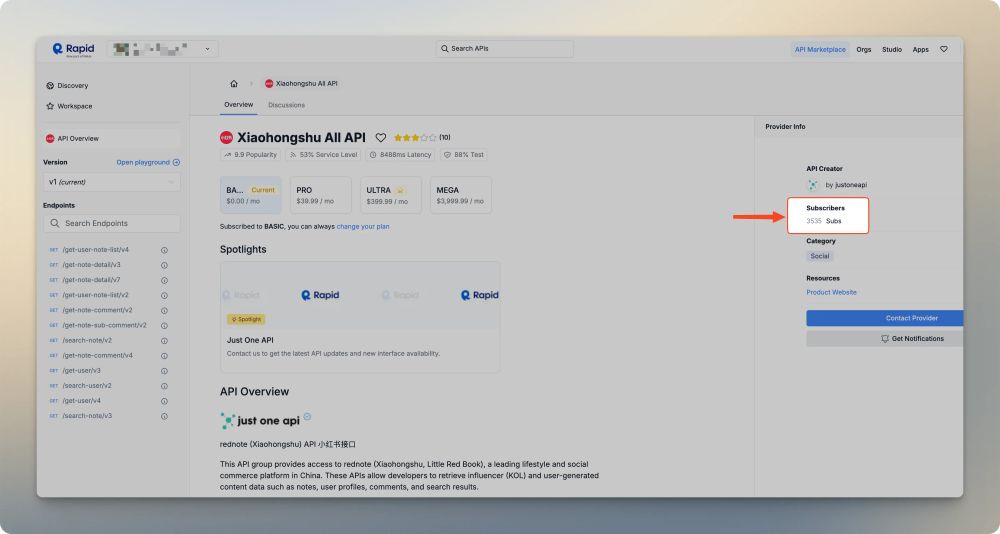Viewport: 1000px width, 534px height.
Task: Show info for /get-user/v3 endpoint
Action: coord(164,371)
